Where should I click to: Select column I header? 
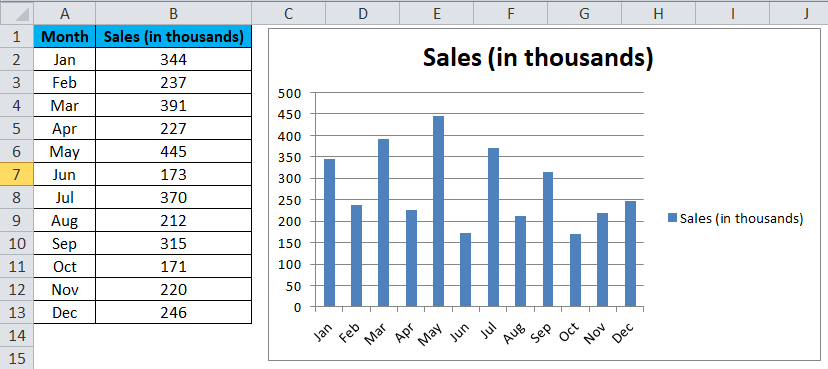click(x=732, y=13)
